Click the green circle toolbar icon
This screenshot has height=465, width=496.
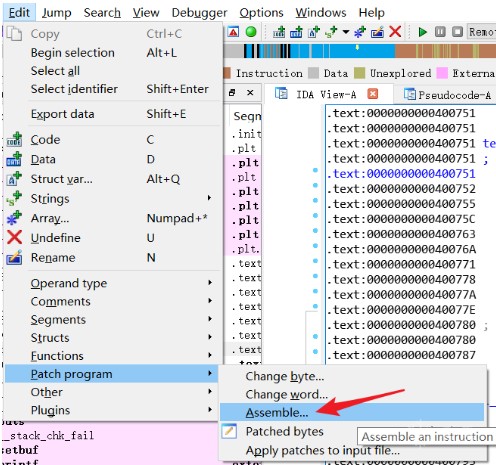(251, 32)
